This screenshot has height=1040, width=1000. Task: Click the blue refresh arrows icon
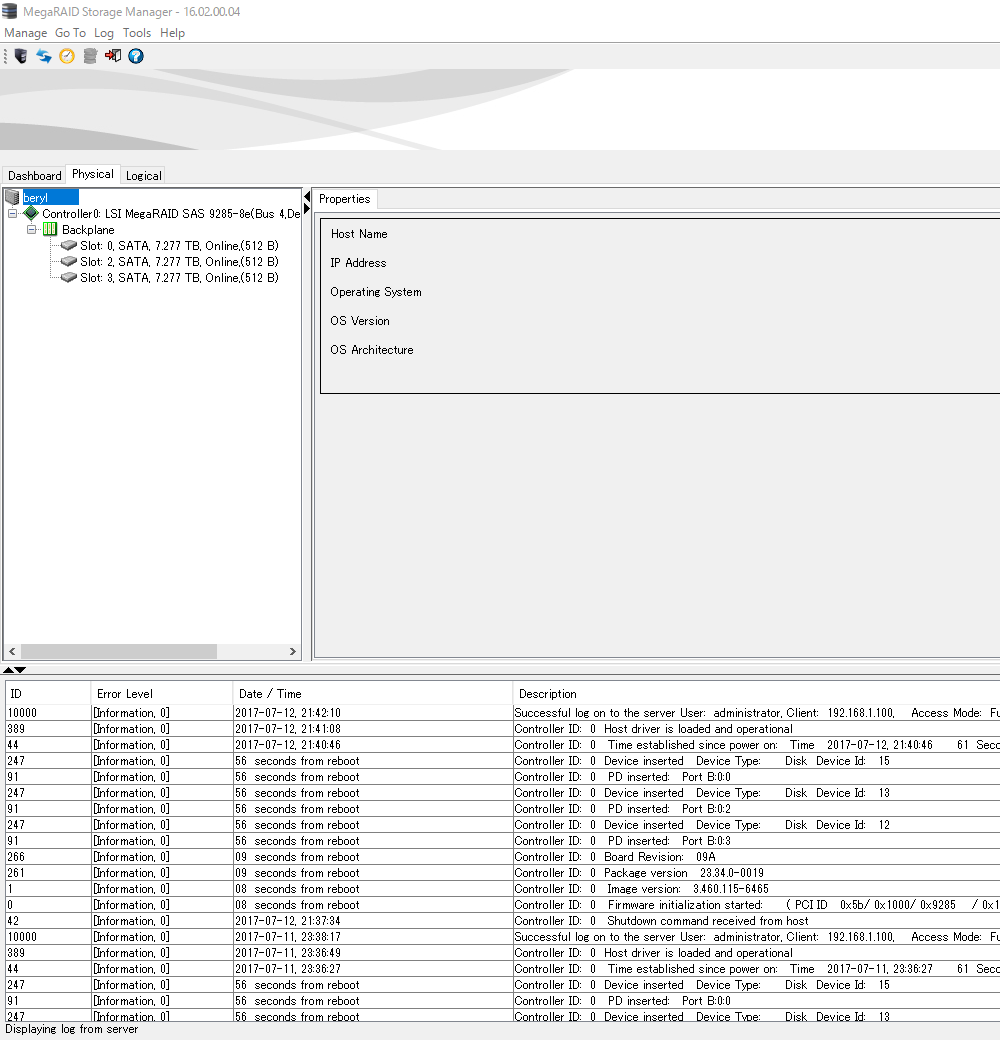pyautogui.click(x=44, y=56)
